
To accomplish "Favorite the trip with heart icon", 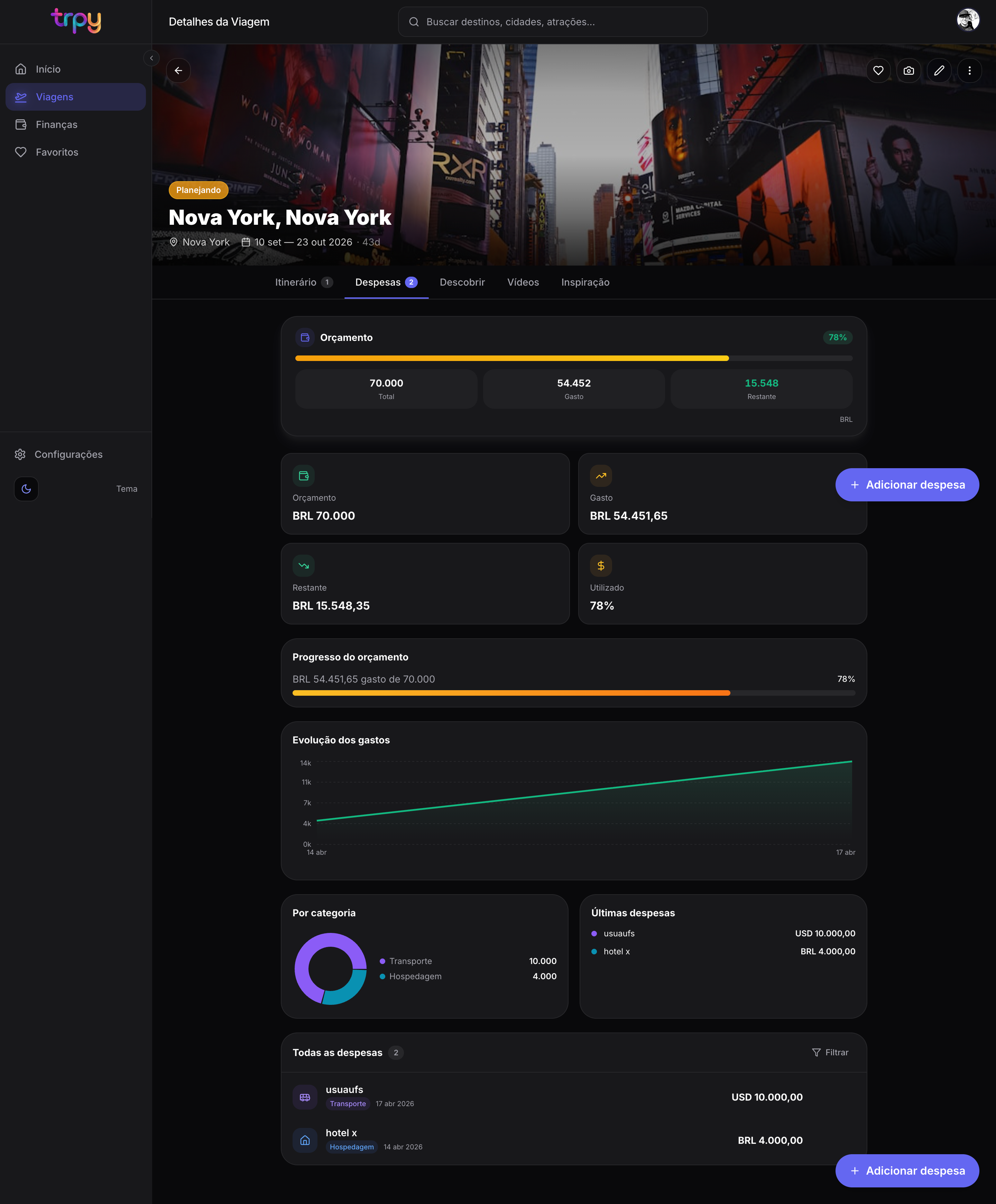I will point(878,71).
